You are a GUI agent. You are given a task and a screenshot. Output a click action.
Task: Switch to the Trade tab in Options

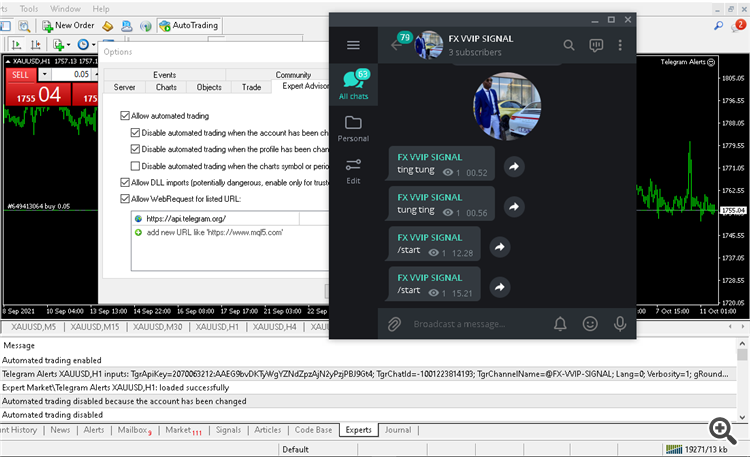(x=252, y=87)
